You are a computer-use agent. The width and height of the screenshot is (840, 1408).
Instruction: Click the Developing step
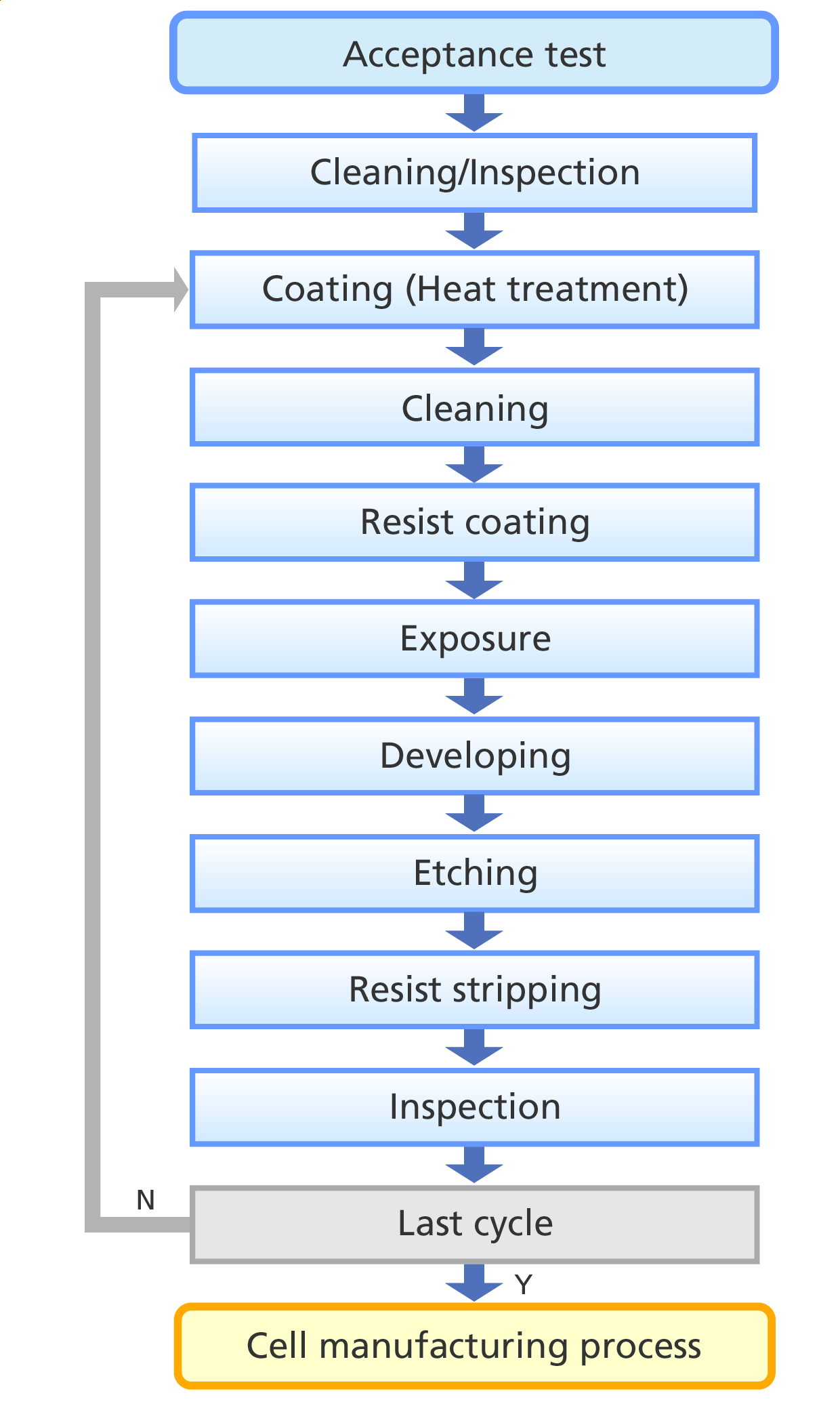point(474,756)
